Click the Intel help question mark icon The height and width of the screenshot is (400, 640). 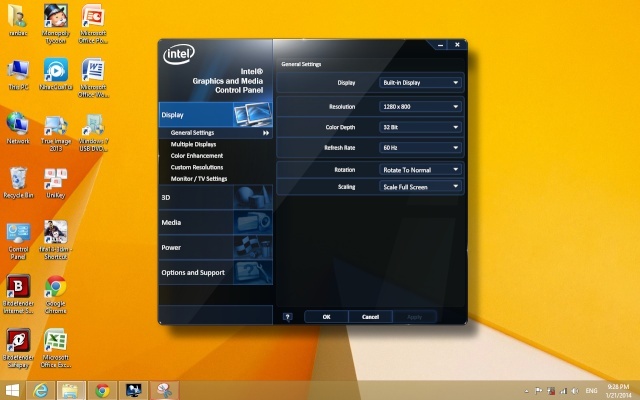pyautogui.click(x=287, y=317)
